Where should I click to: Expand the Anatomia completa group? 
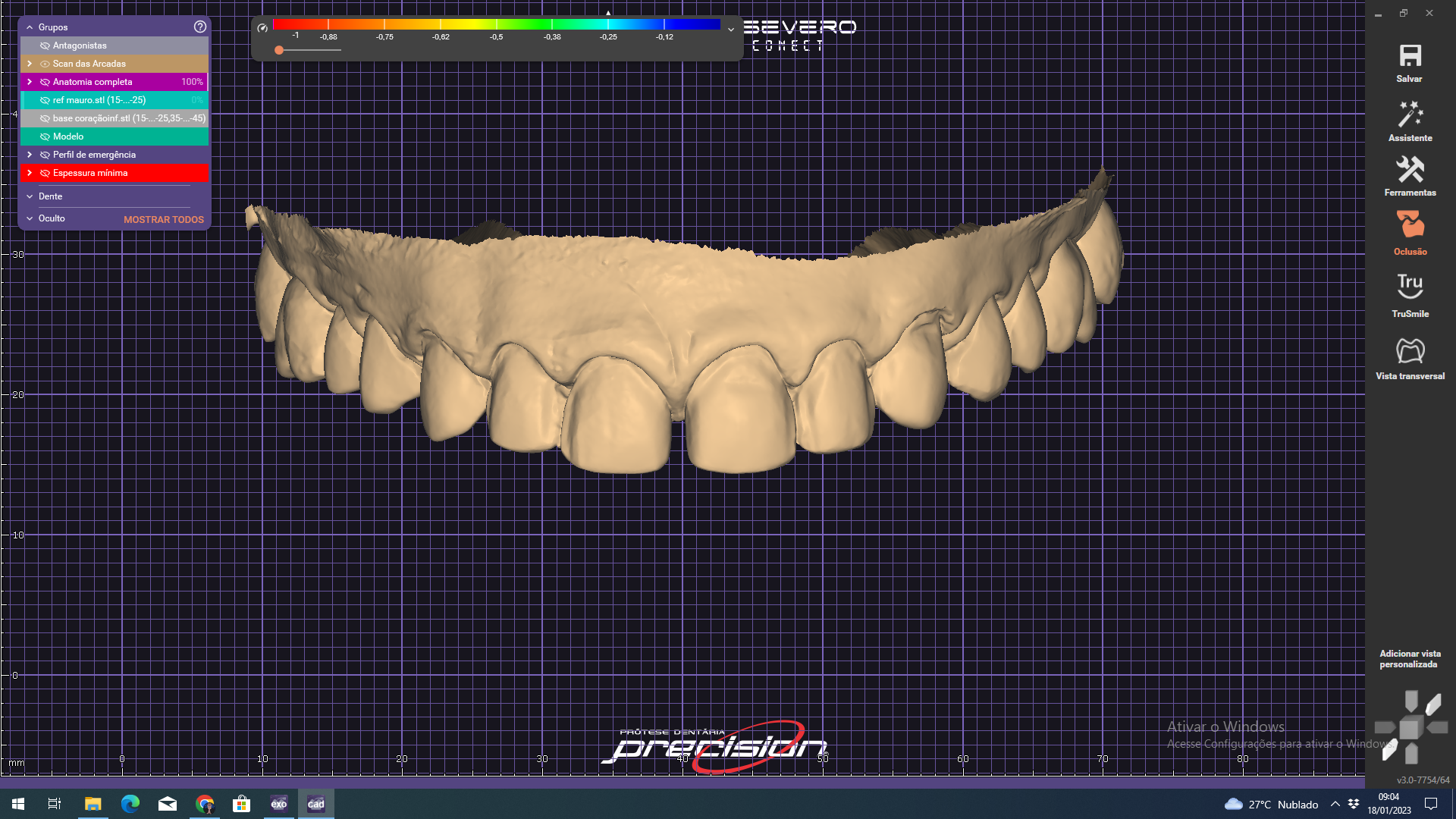click(x=30, y=82)
